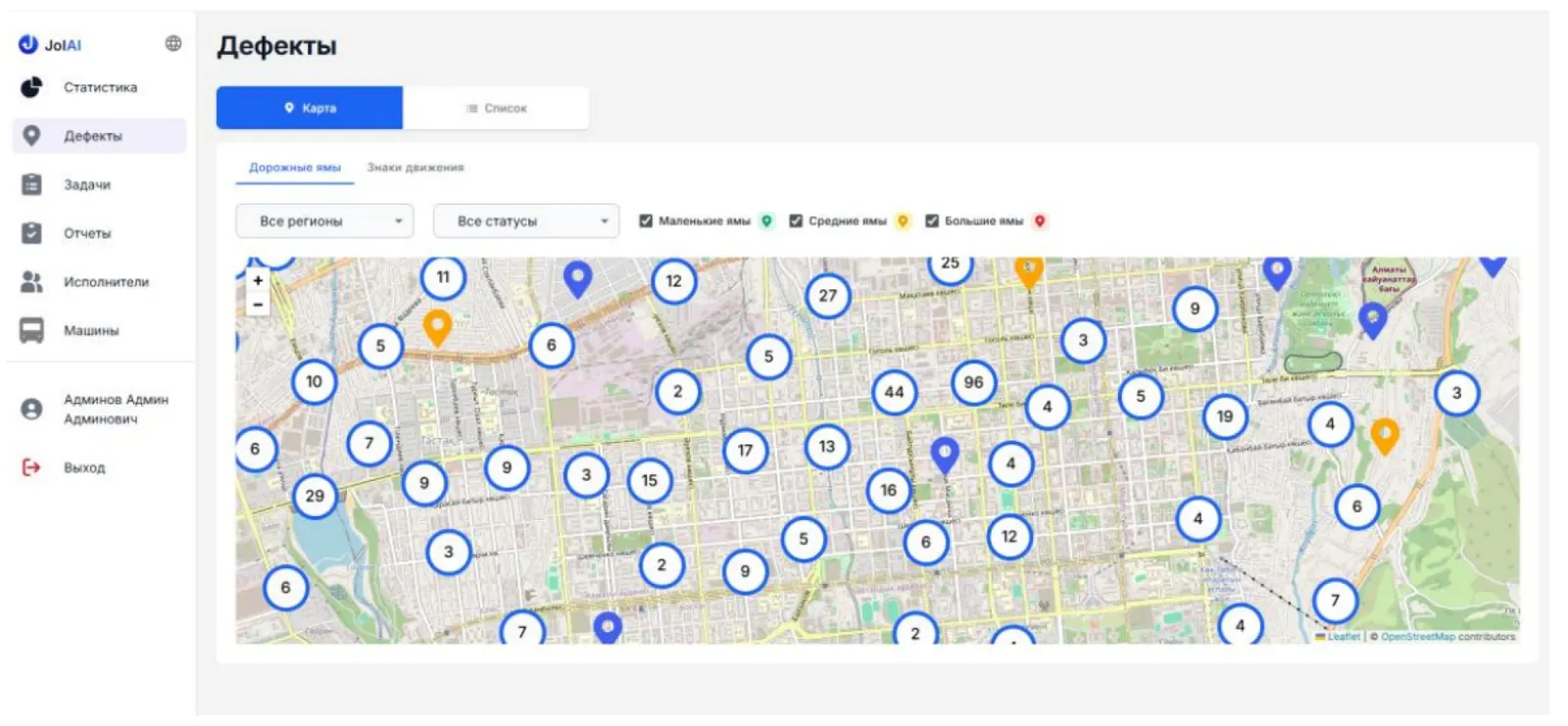Select the Дорожные ямы tab
Screen dimensions: 1568x726
[x=295, y=168]
